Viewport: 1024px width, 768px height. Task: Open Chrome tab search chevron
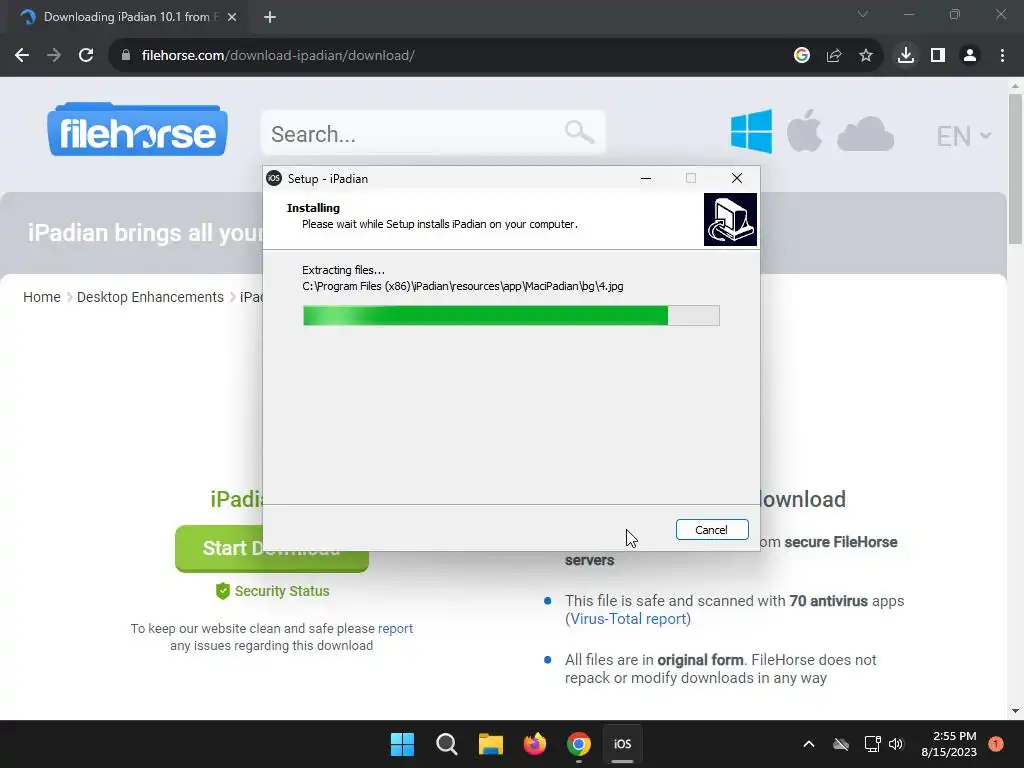(x=863, y=14)
